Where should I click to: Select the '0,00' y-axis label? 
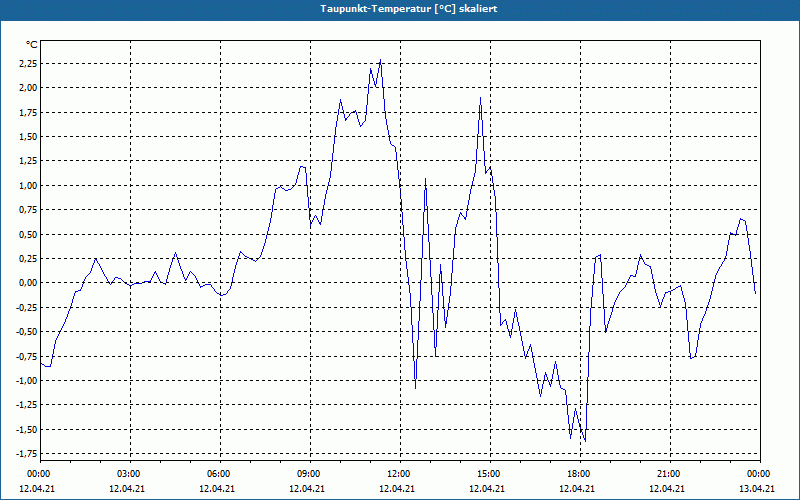point(29,283)
